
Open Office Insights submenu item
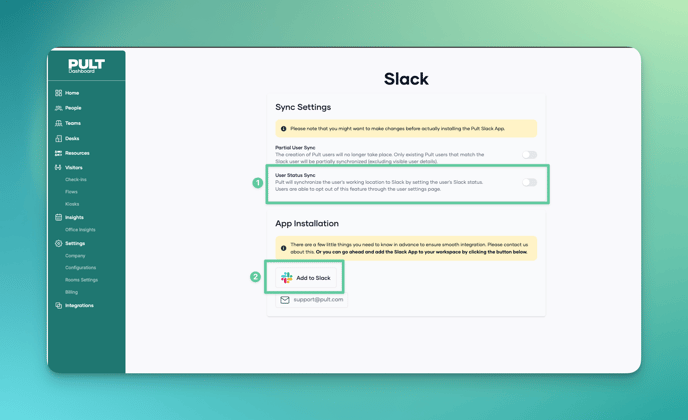point(80,230)
